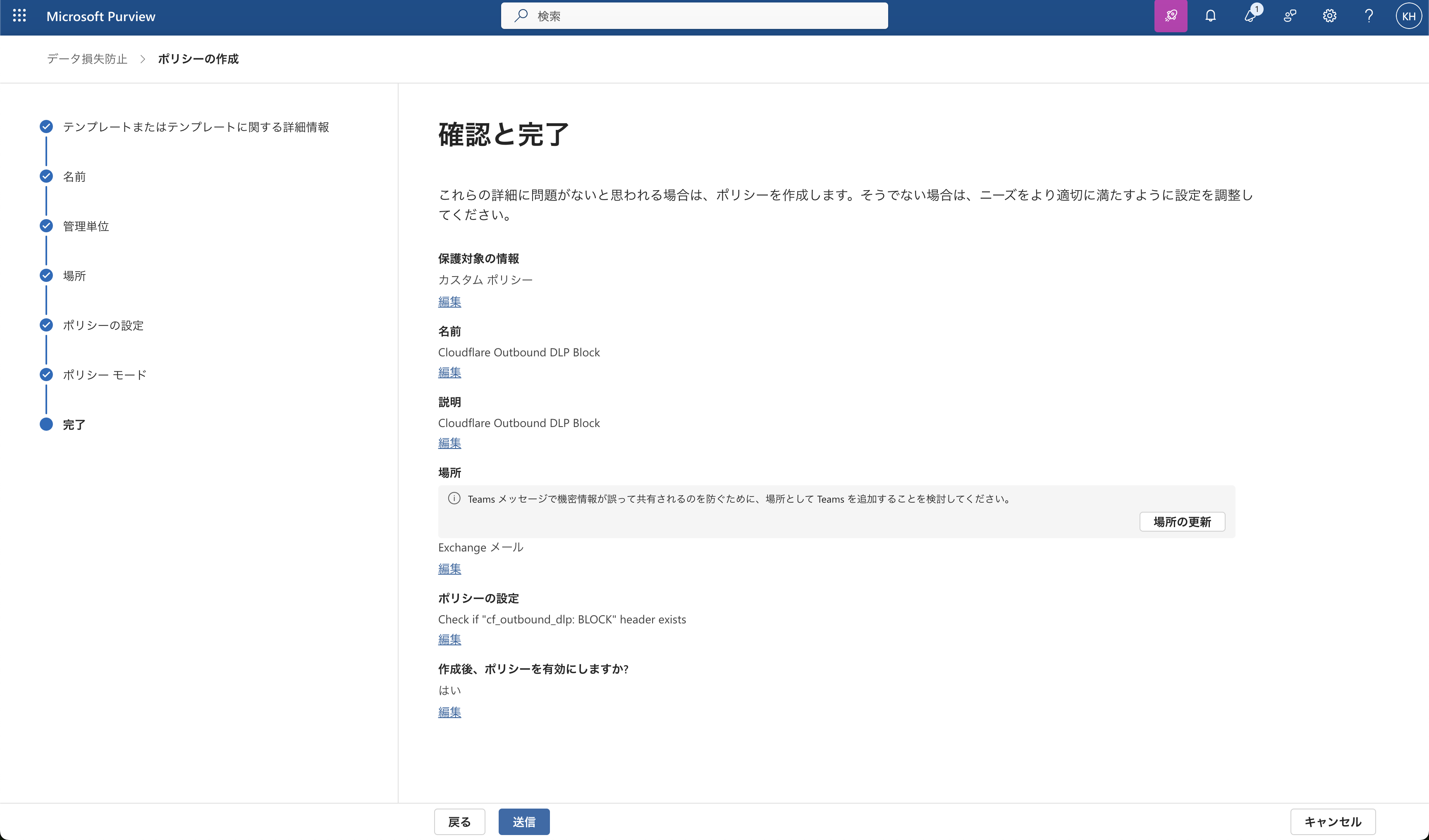Screen dimensions: 1429x840
Task: Open the app launcher waffle icon
Action: (19, 16)
